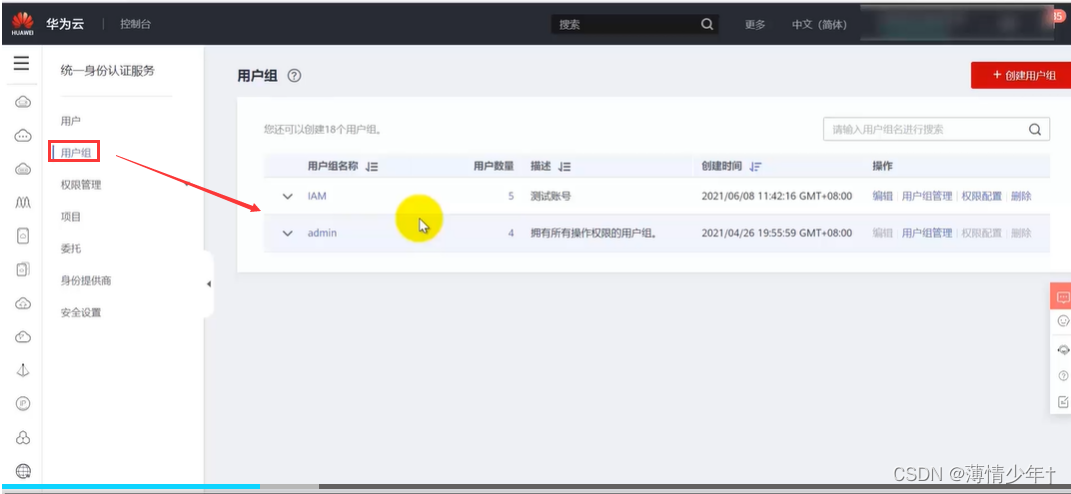This screenshot has width=1071, height=494.
Task: Open 身份提供商 in the IAM navigation
Action: coord(85,281)
